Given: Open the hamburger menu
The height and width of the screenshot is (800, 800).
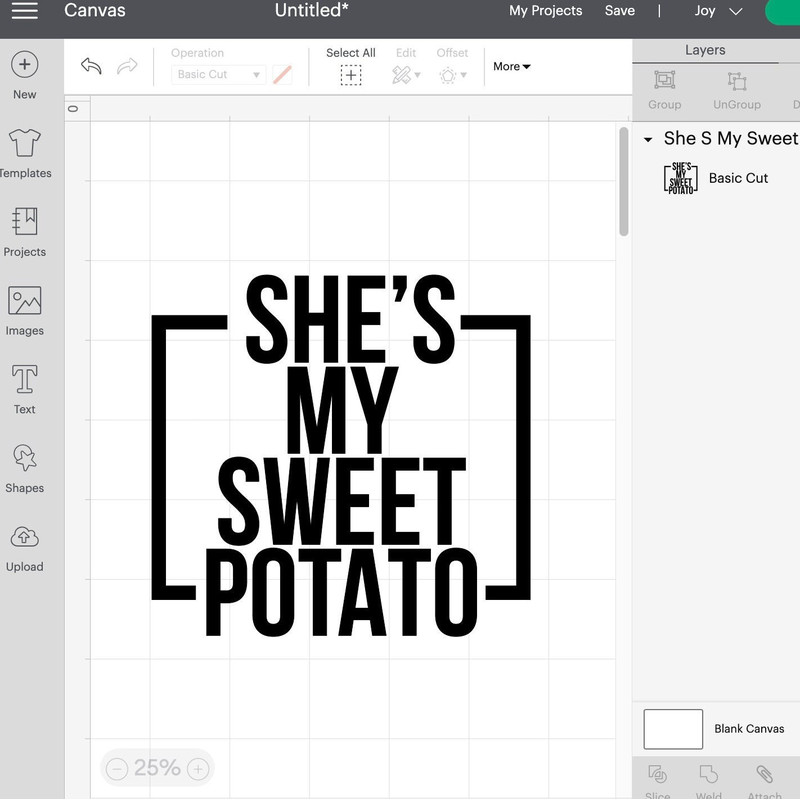Looking at the screenshot, I should coord(25,11).
